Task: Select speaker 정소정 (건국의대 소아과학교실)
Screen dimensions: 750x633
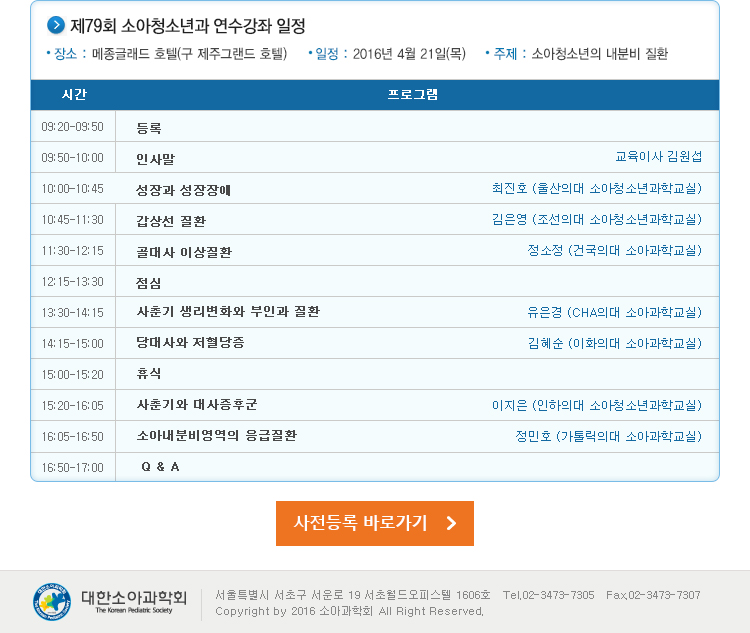Action: [614, 250]
